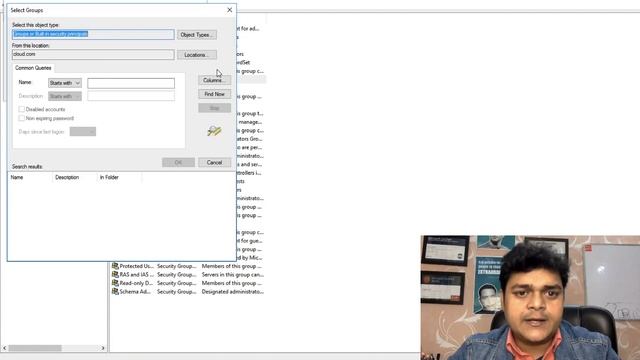The width and height of the screenshot is (640, 360).
Task: Click the left pane scrollbar left arrow
Action: [x=4, y=348]
